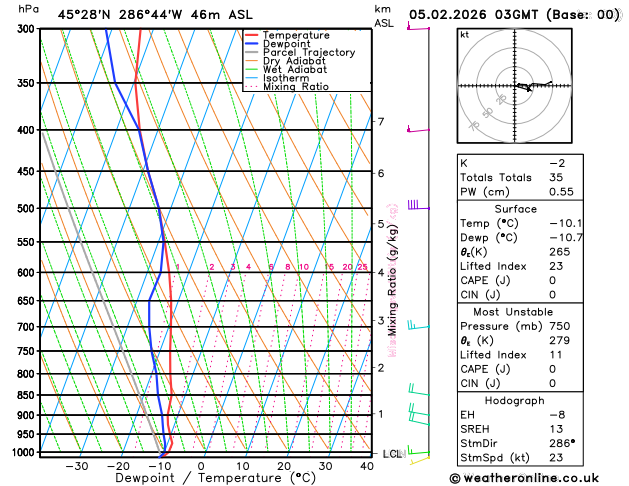Viewport: 629px width, 486px height.
Task: Select the 'Wet Adiabat' legend label
Action: tap(295, 69)
